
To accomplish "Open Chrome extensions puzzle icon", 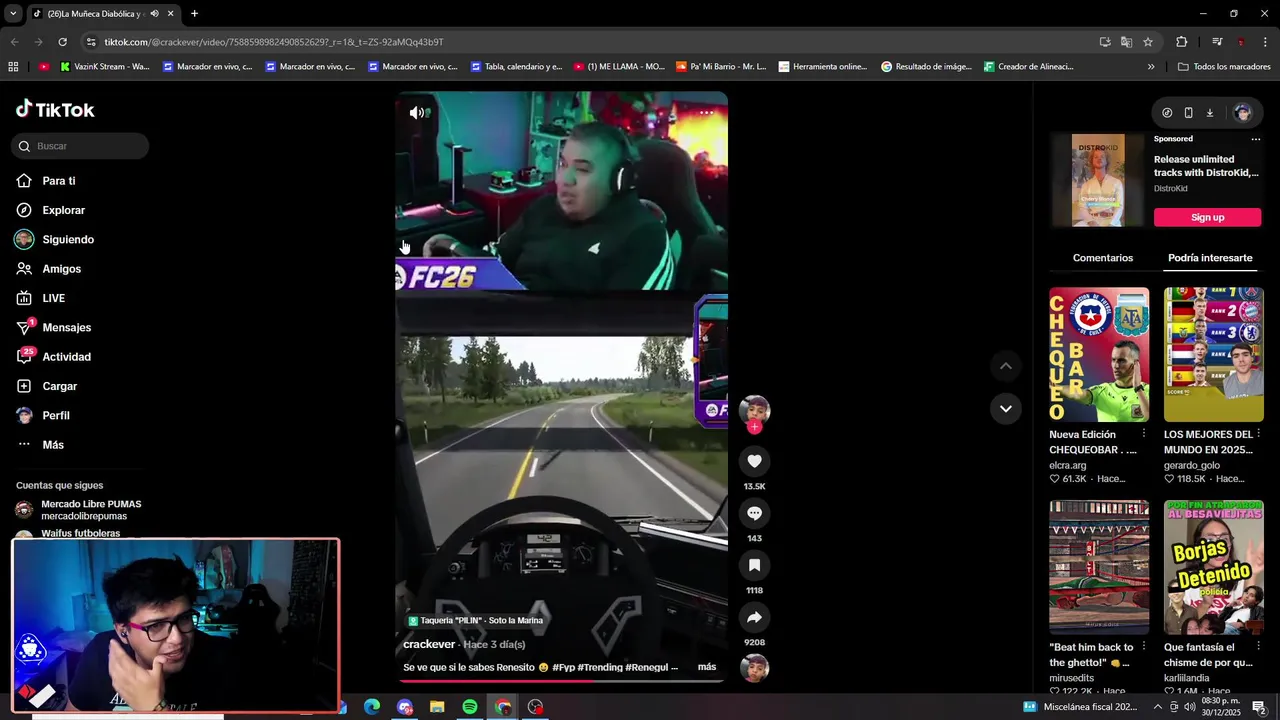I will point(1181,42).
